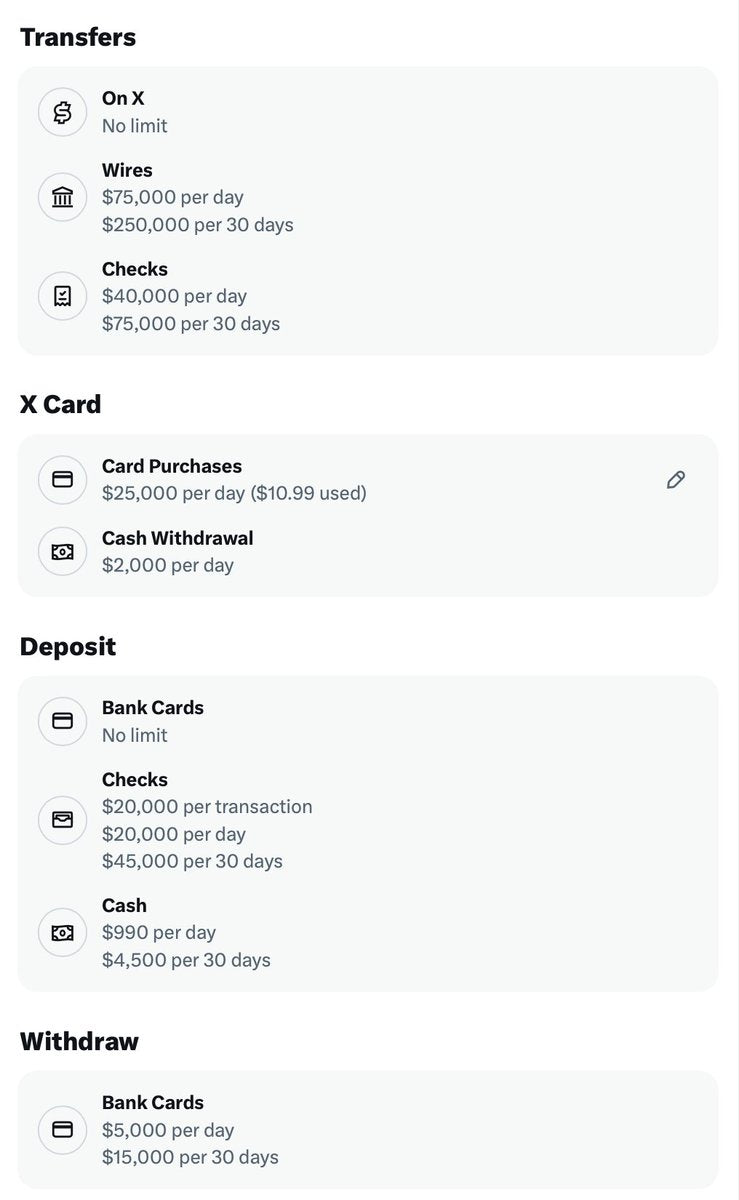The width and height of the screenshot is (739, 1200).
Task: Click the card icon under Withdraw
Action: (x=62, y=1130)
